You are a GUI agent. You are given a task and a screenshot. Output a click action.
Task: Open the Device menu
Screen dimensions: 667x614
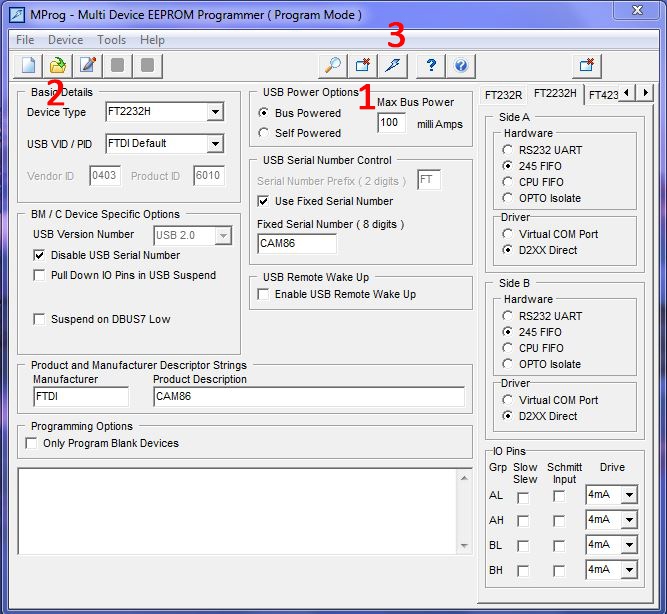[66, 40]
